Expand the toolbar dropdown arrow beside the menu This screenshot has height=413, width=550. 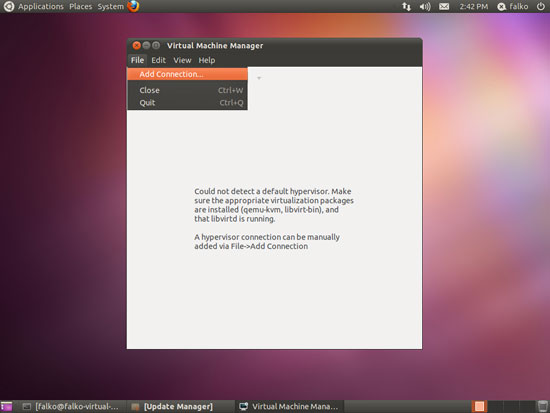(259, 78)
